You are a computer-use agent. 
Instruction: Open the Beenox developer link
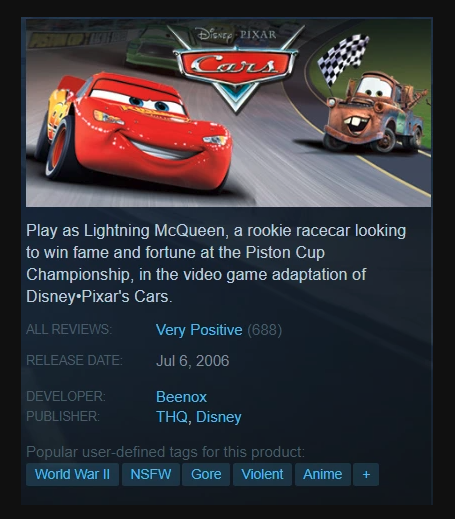point(181,397)
